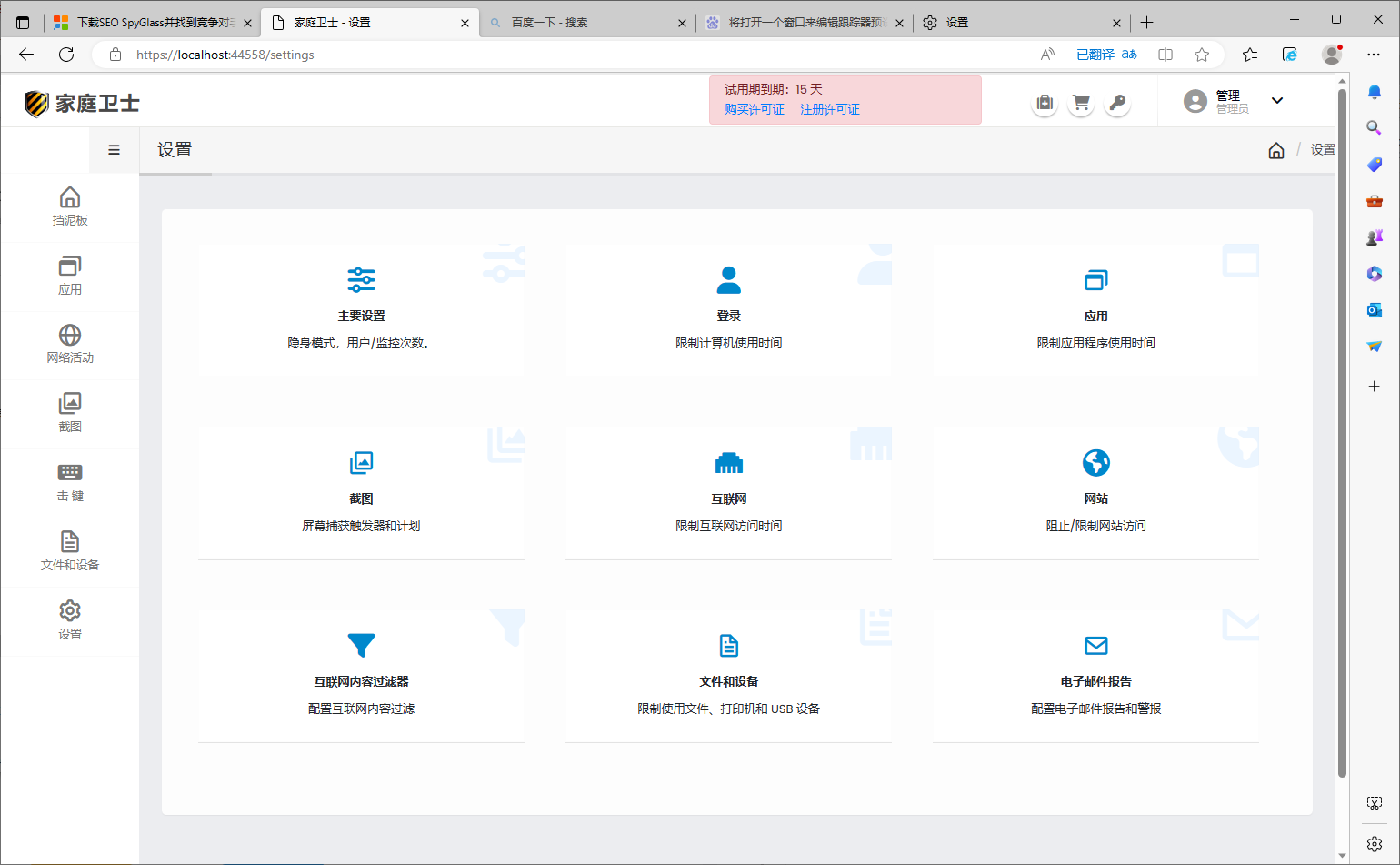Image resolution: width=1400 pixels, height=865 pixels.
Task: Select the 家庭卫士 - 设置 tab
Action: click(369, 23)
